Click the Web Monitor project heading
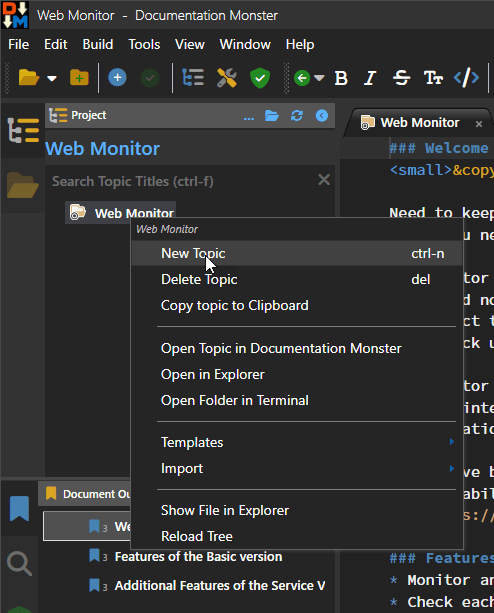The width and height of the screenshot is (494, 613). [x=102, y=149]
